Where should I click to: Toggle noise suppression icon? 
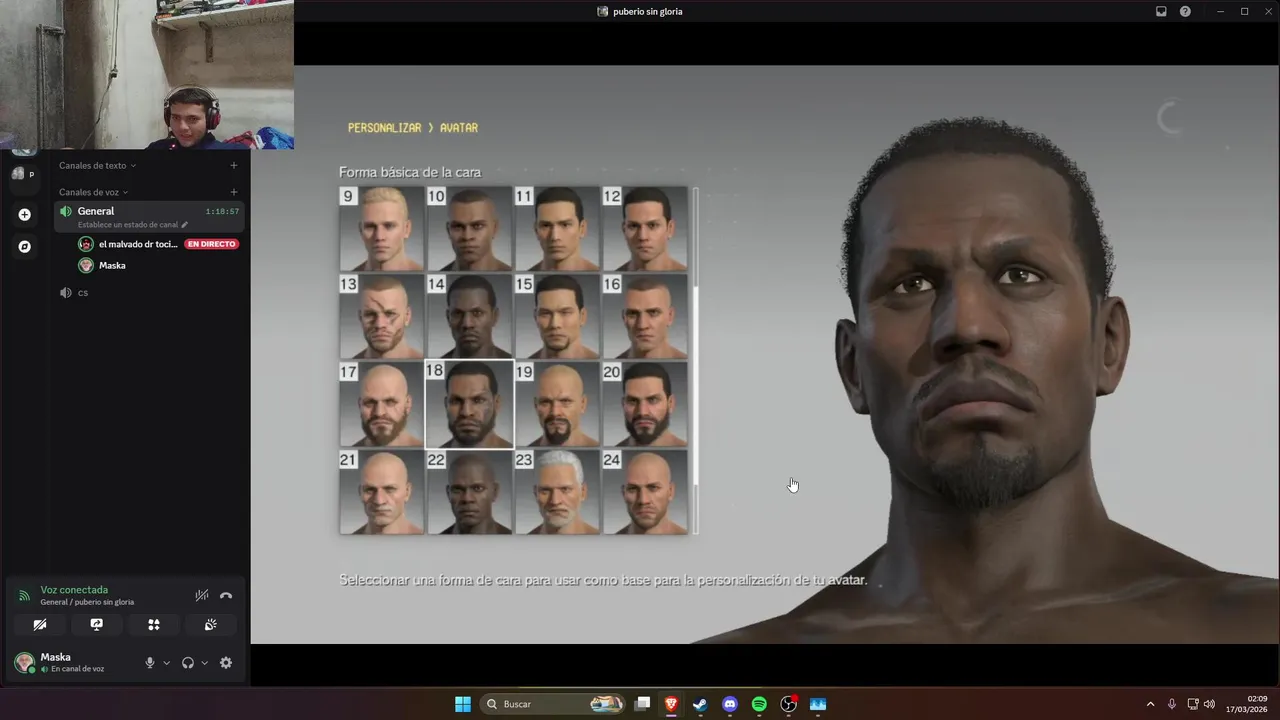point(202,595)
